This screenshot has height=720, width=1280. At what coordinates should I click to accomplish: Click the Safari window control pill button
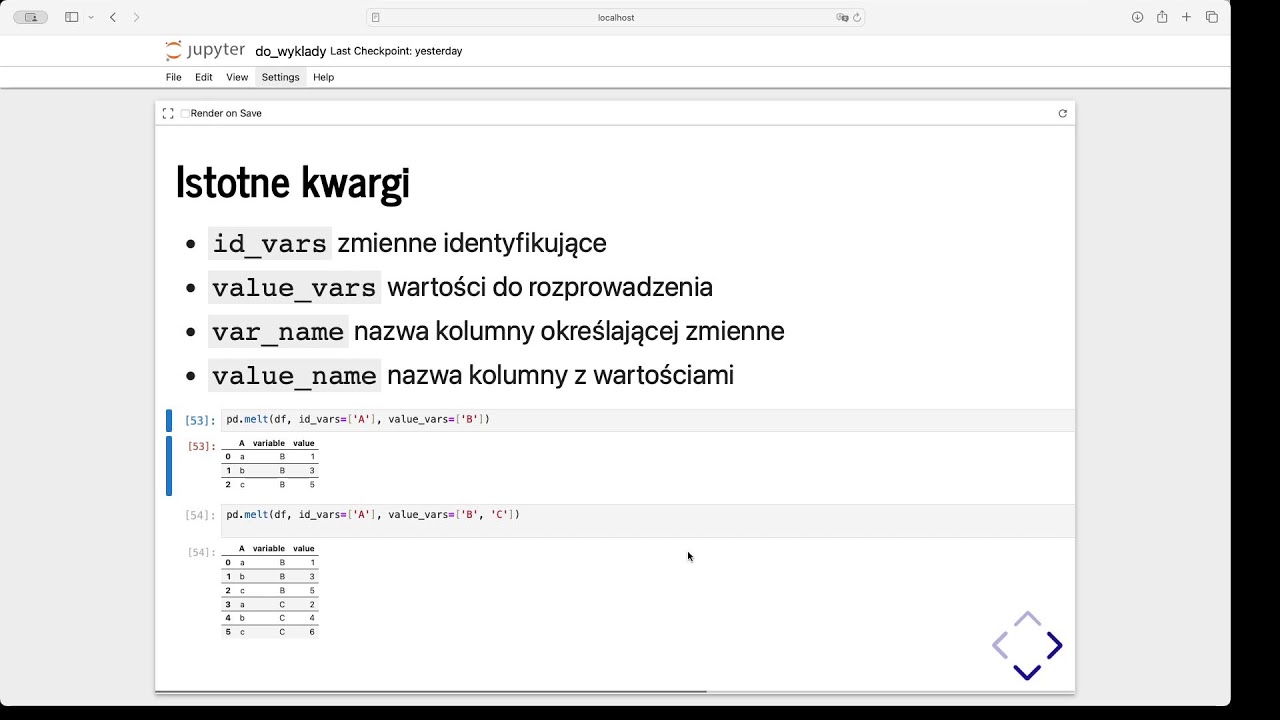click(x=30, y=17)
